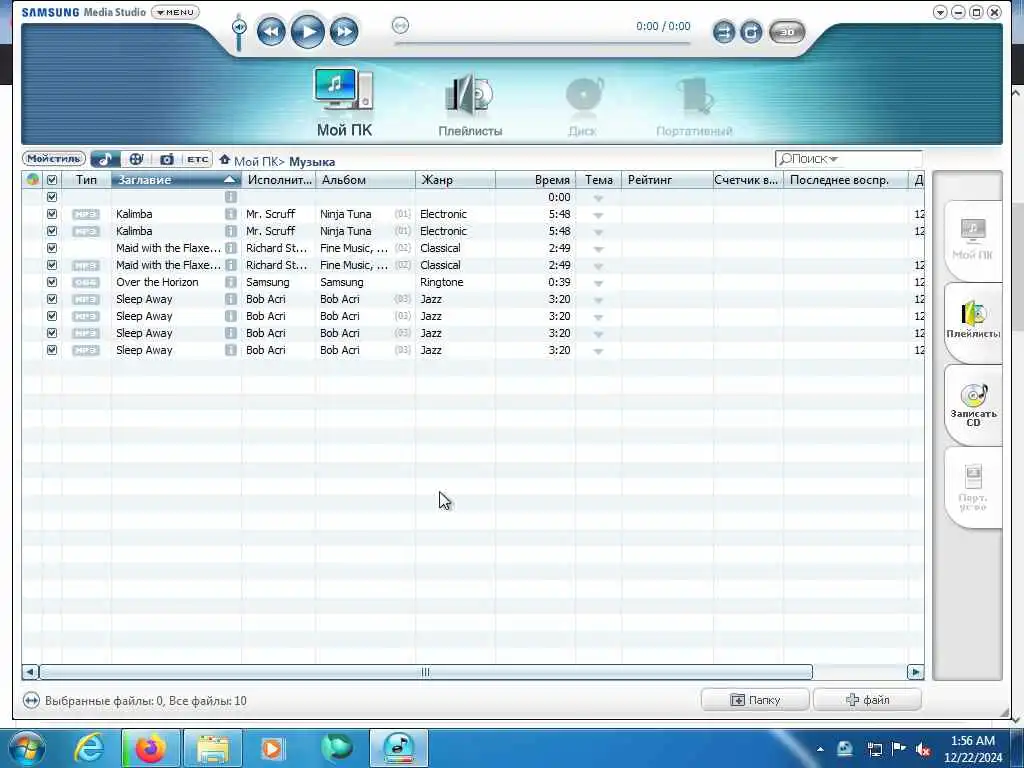Open Windows Explorer from the taskbar
The image size is (1024, 768).
click(x=213, y=748)
